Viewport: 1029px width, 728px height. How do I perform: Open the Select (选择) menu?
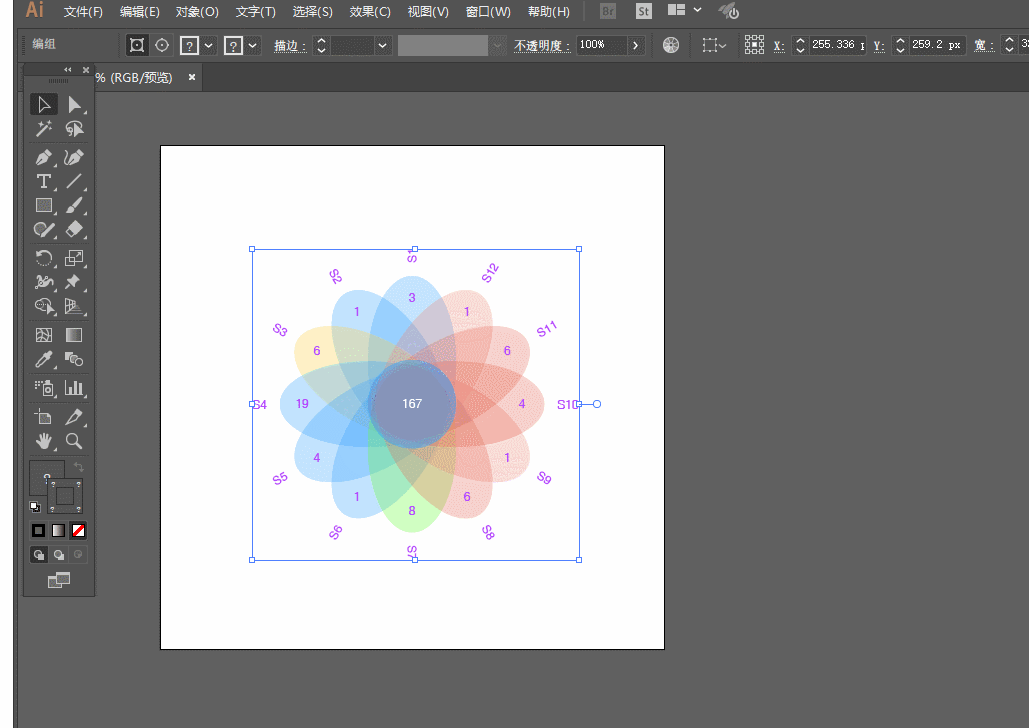click(312, 12)
